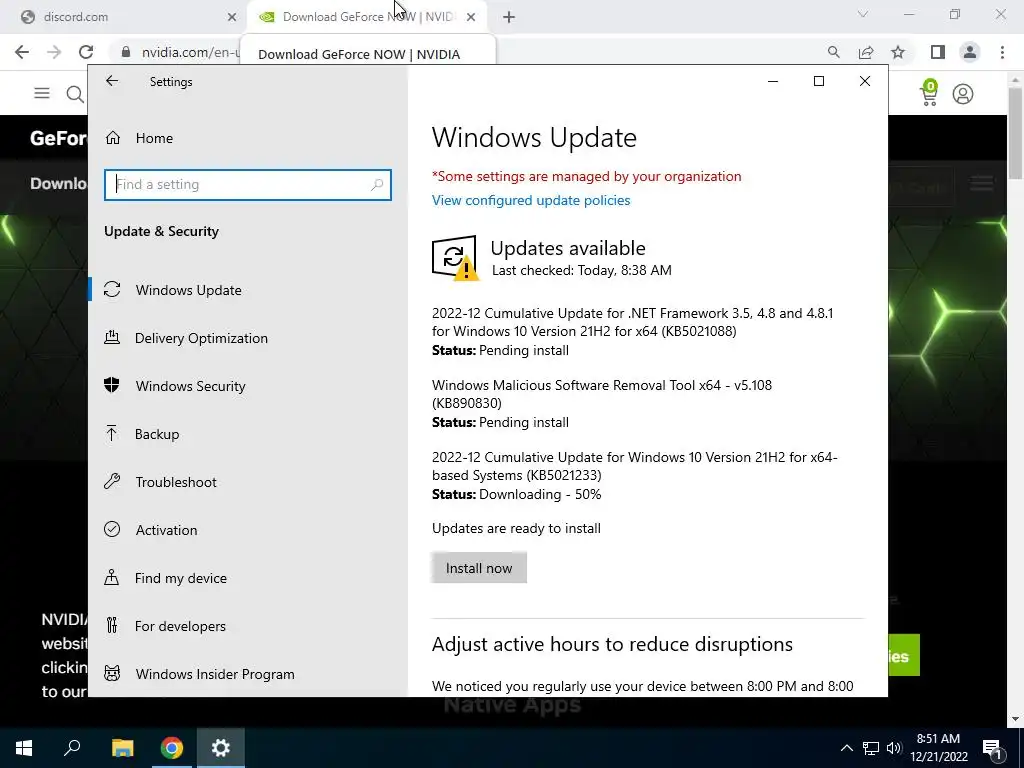Click the volume speaker tray icon
Image resolution: width=1024 pixels, height=768 pixels.
(x=894, y=748)
